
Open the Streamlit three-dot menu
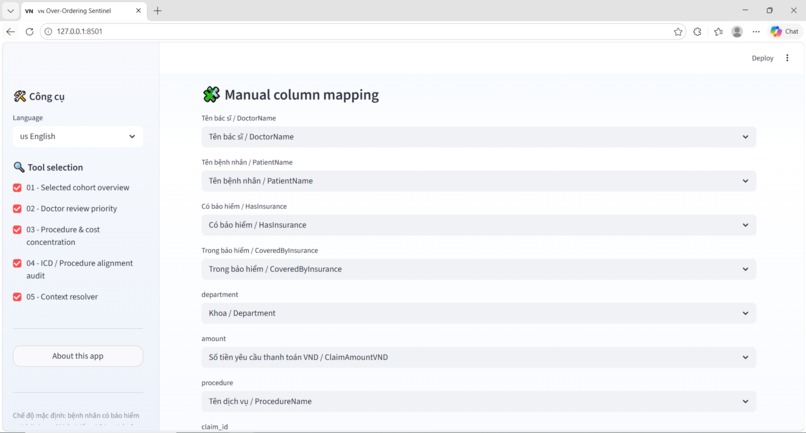click(x=787, y=58)
